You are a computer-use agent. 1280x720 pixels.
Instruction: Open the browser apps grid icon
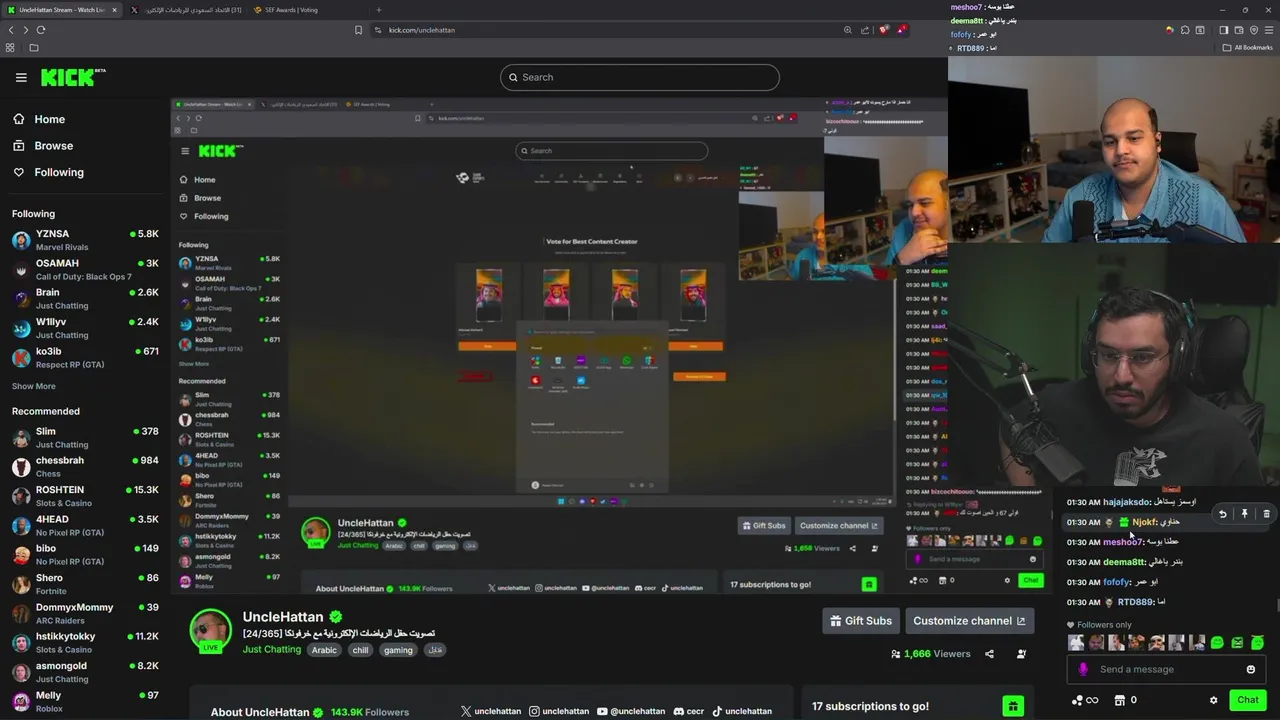(x=10, y=48)
